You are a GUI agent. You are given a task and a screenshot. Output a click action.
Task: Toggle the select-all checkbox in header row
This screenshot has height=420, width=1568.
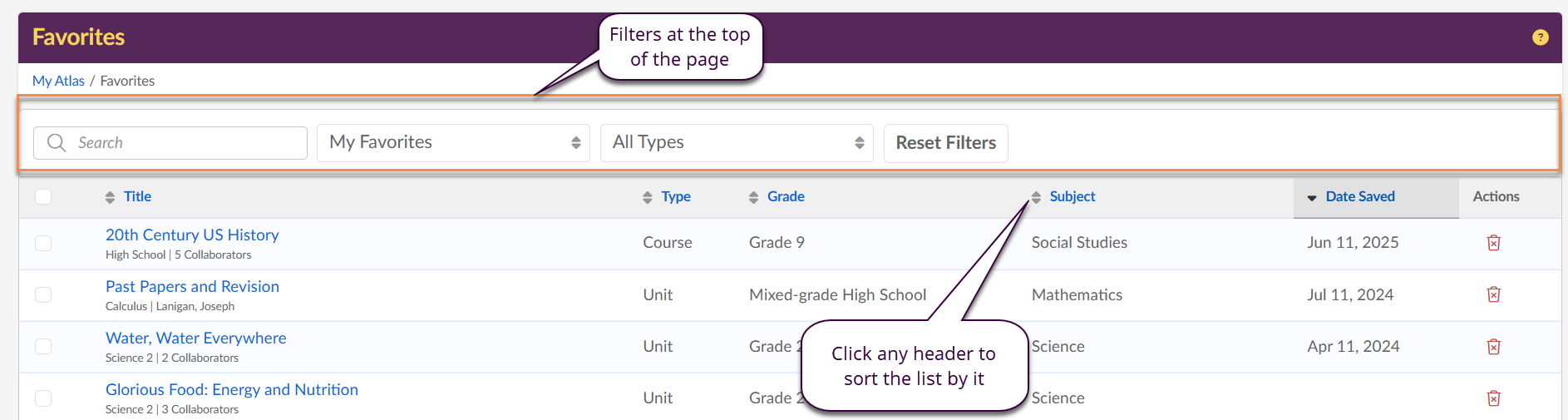tap(43, 197)
